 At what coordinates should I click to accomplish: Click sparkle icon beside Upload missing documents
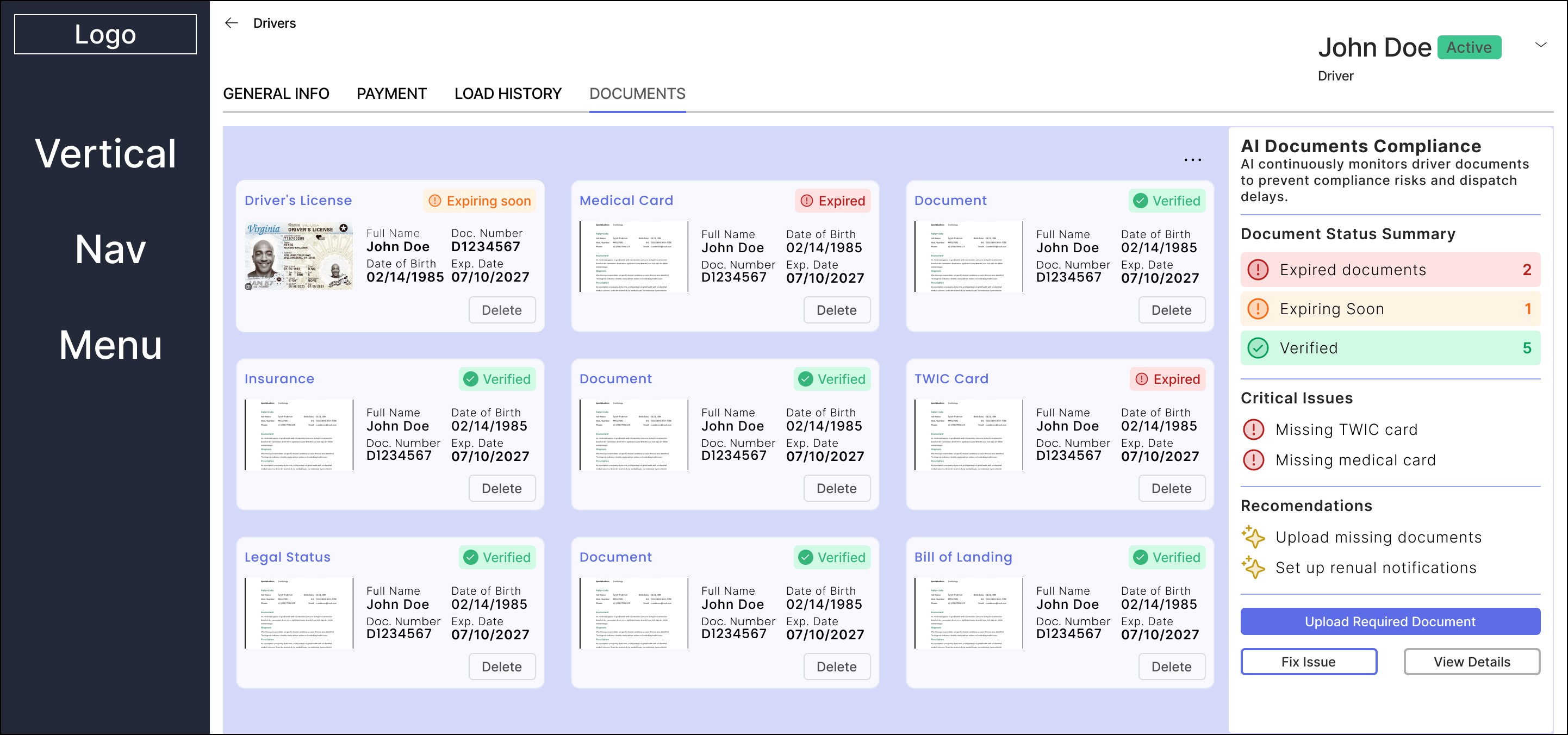(x=1253, y=537)
